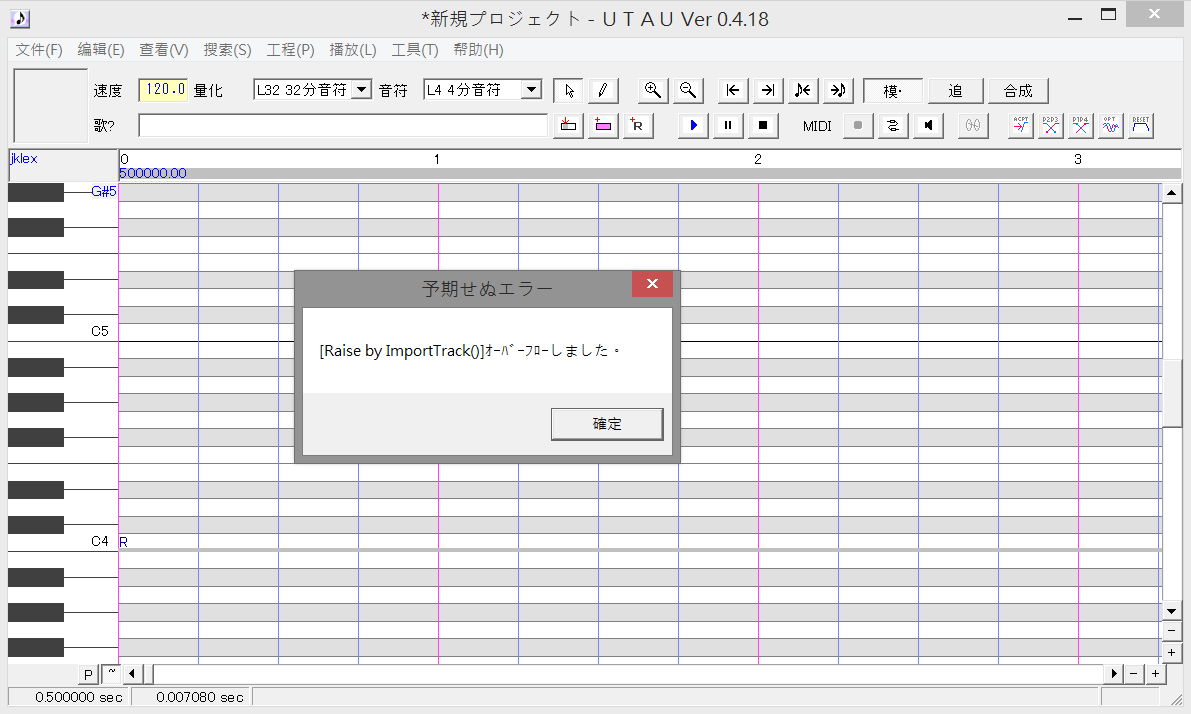Click the vertical scrollbar down arrow
The image size is (1191, 714).
coord(1171,611)
